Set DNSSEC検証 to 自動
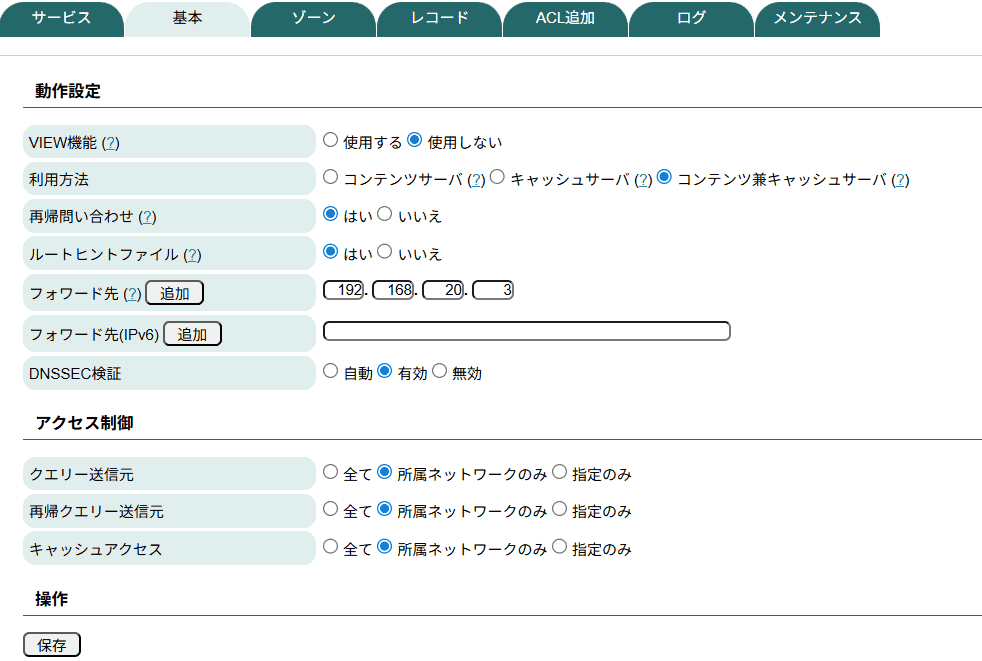This screenshot has width=982, height=661. pyautogui.click(x=331, y=372)
